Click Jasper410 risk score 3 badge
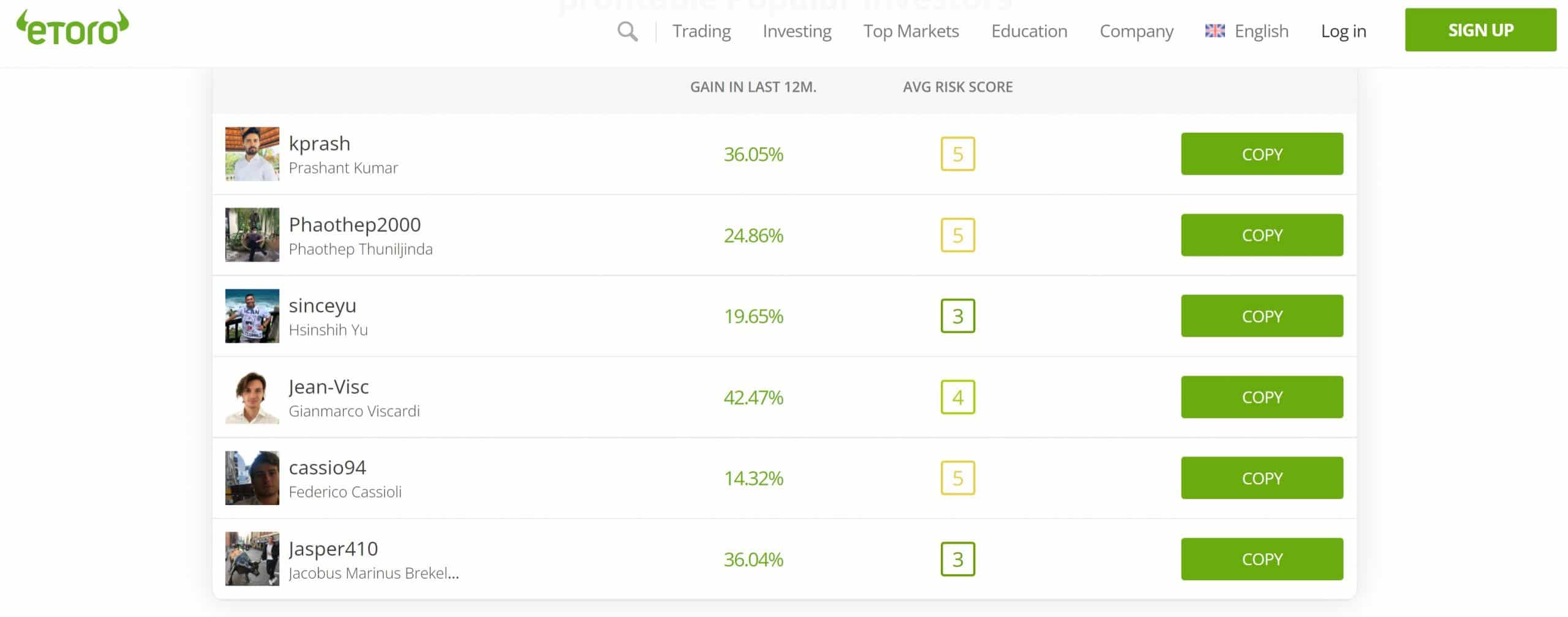1568x617 pixels. [957, 559]
